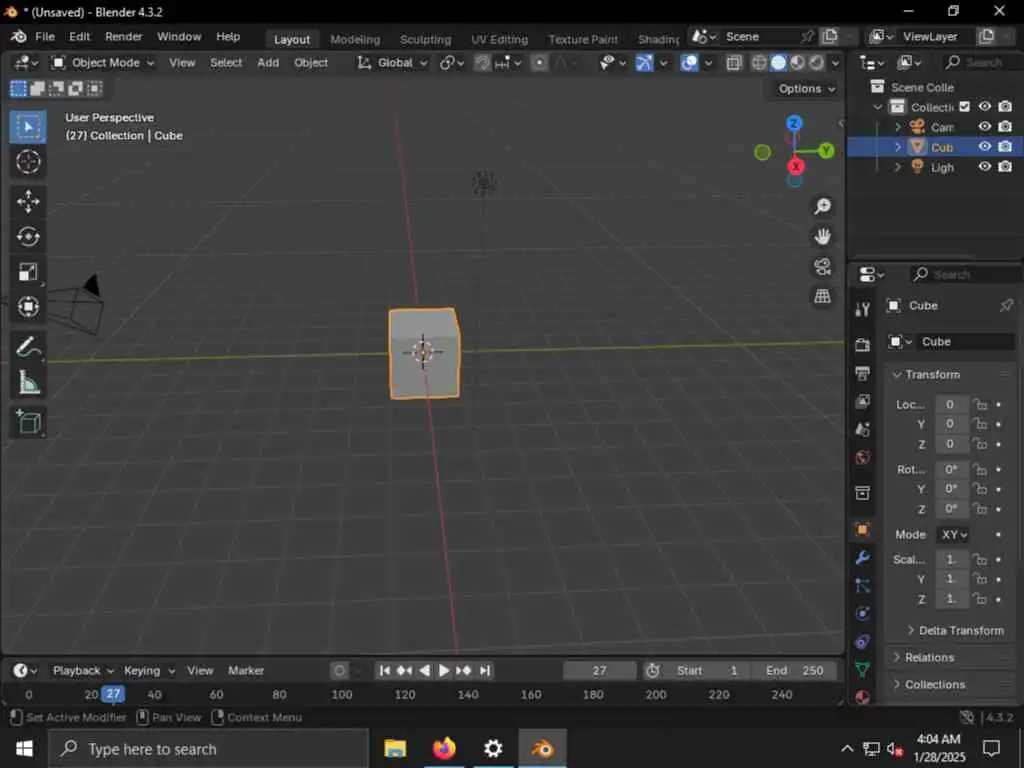Click current frame field showing 27
The image size is (1024, 768).
click(x=600, y=671)
